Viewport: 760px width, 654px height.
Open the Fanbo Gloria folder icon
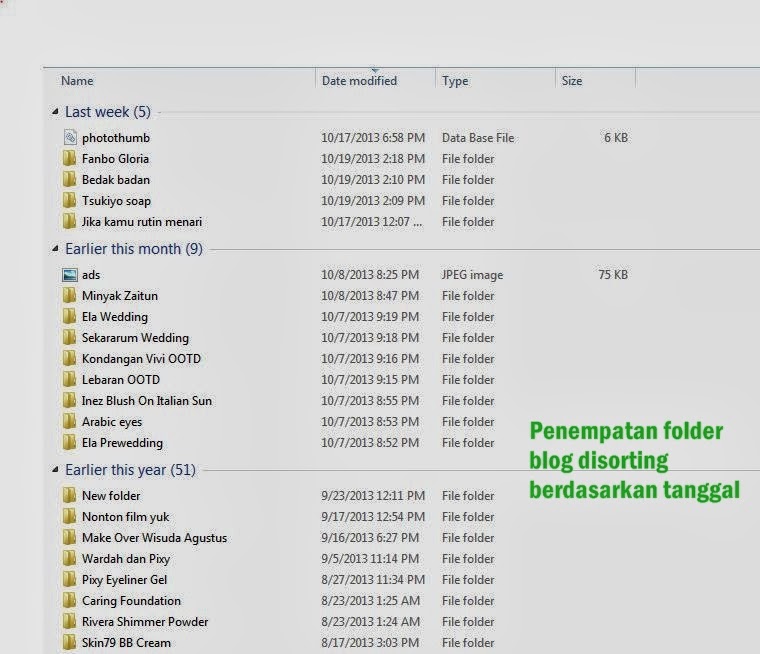pyautogui.click(x=69, y=159)
